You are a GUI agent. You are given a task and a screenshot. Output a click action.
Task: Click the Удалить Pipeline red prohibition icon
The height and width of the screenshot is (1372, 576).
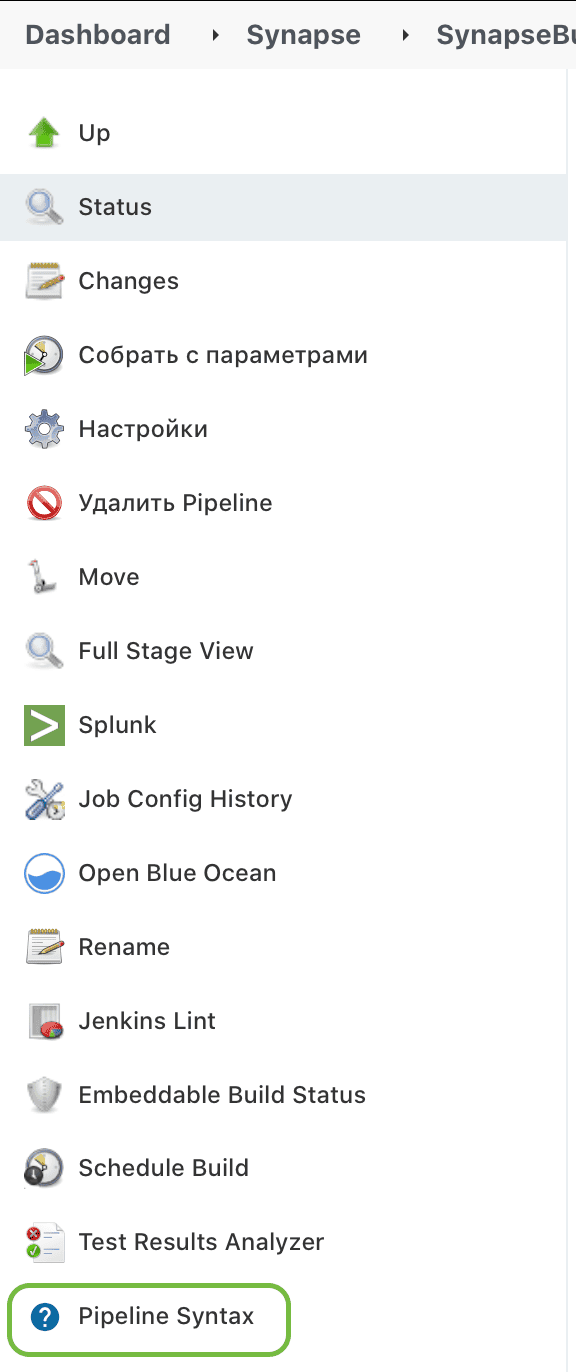tap(44, 503)
